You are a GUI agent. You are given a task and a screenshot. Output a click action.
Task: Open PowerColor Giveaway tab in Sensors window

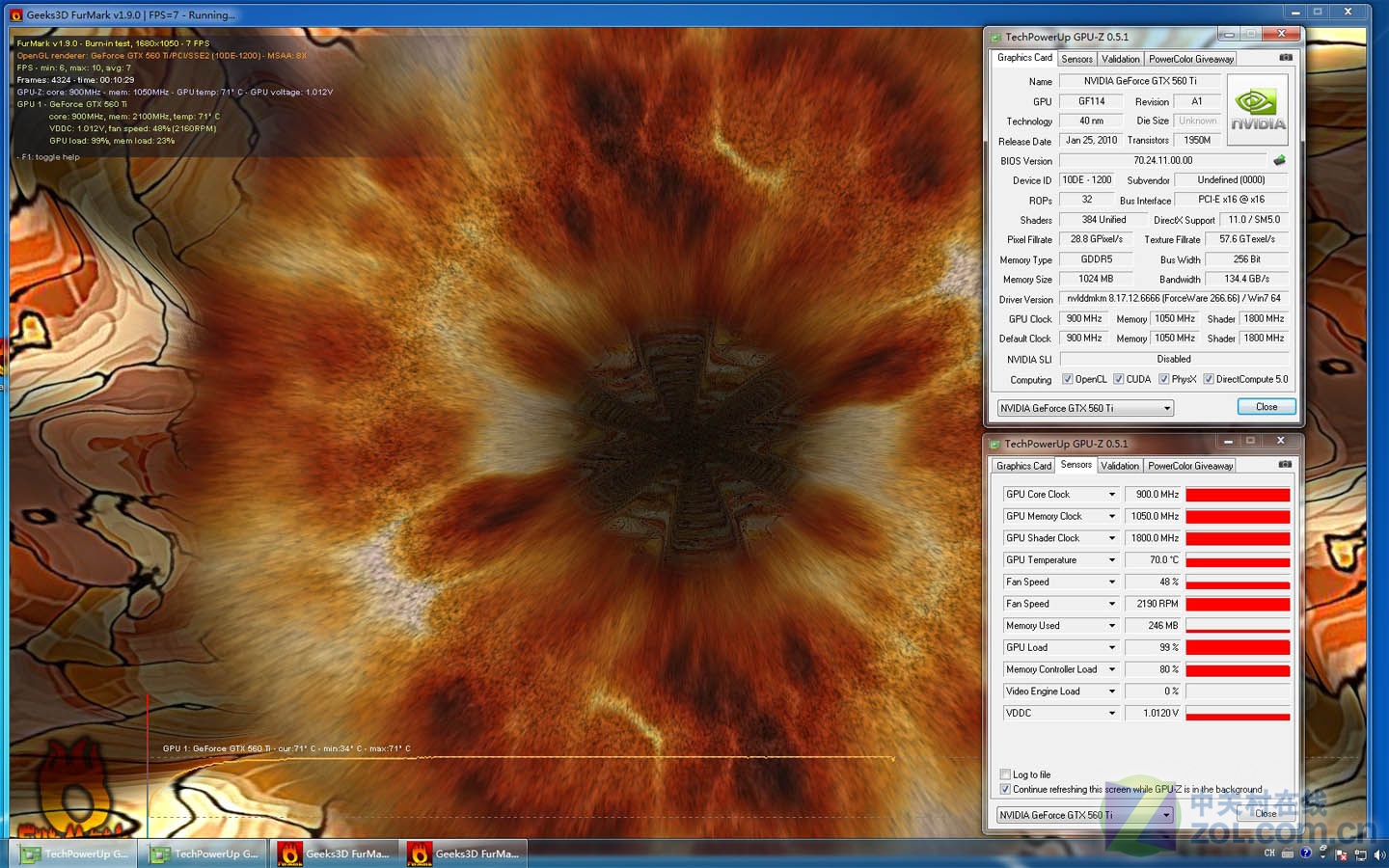[x=1190, y=466]
